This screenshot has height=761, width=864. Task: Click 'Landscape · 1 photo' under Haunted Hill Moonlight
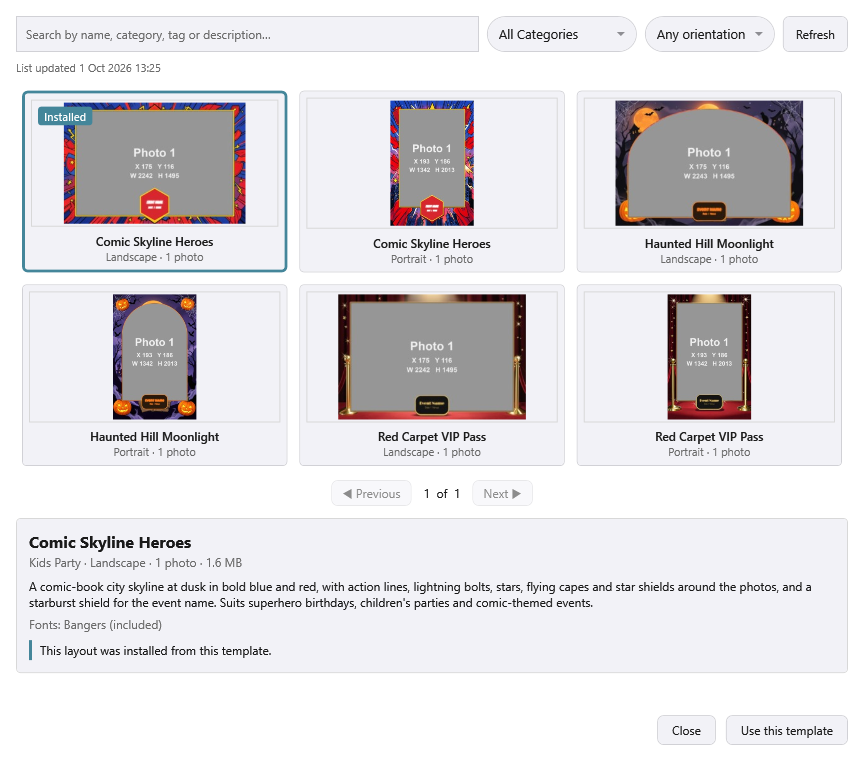click(709, 259)
